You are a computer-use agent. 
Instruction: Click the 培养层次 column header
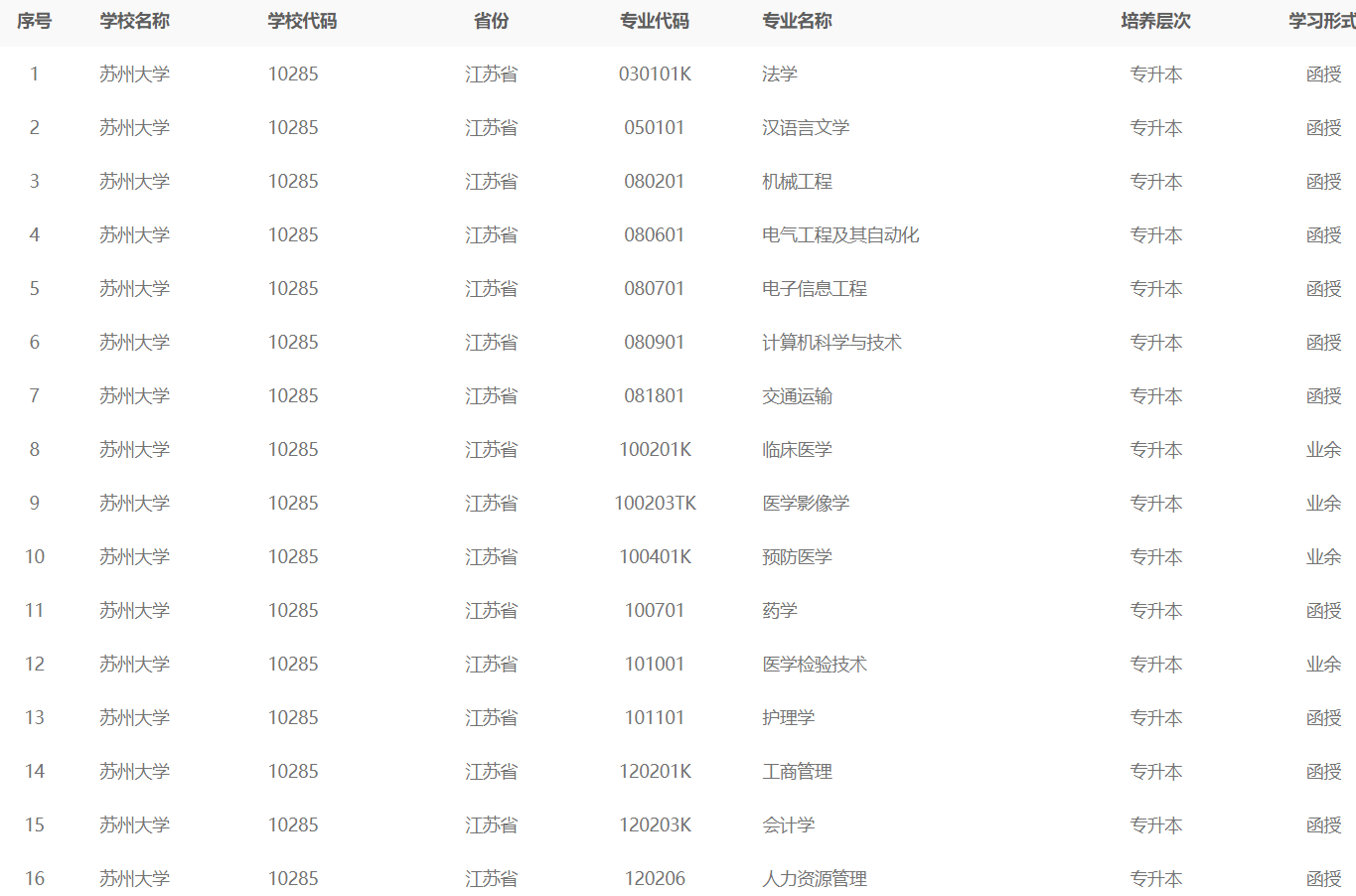[x=1155, y=21]
